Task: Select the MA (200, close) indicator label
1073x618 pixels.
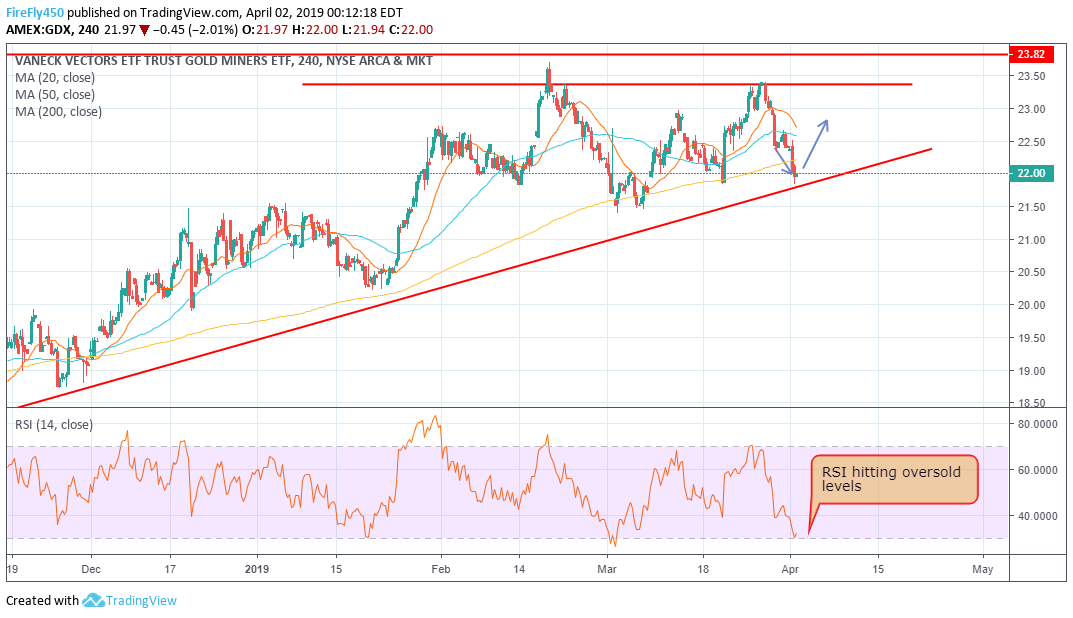Action: point(59,112)
